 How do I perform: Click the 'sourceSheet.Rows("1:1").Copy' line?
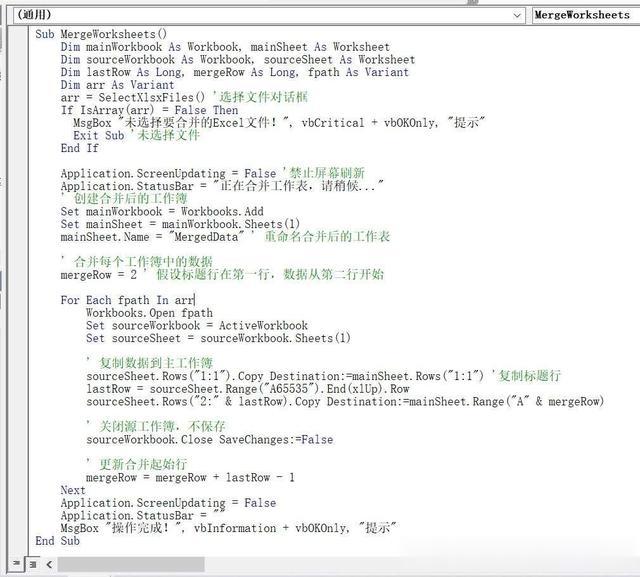[285, 376]
